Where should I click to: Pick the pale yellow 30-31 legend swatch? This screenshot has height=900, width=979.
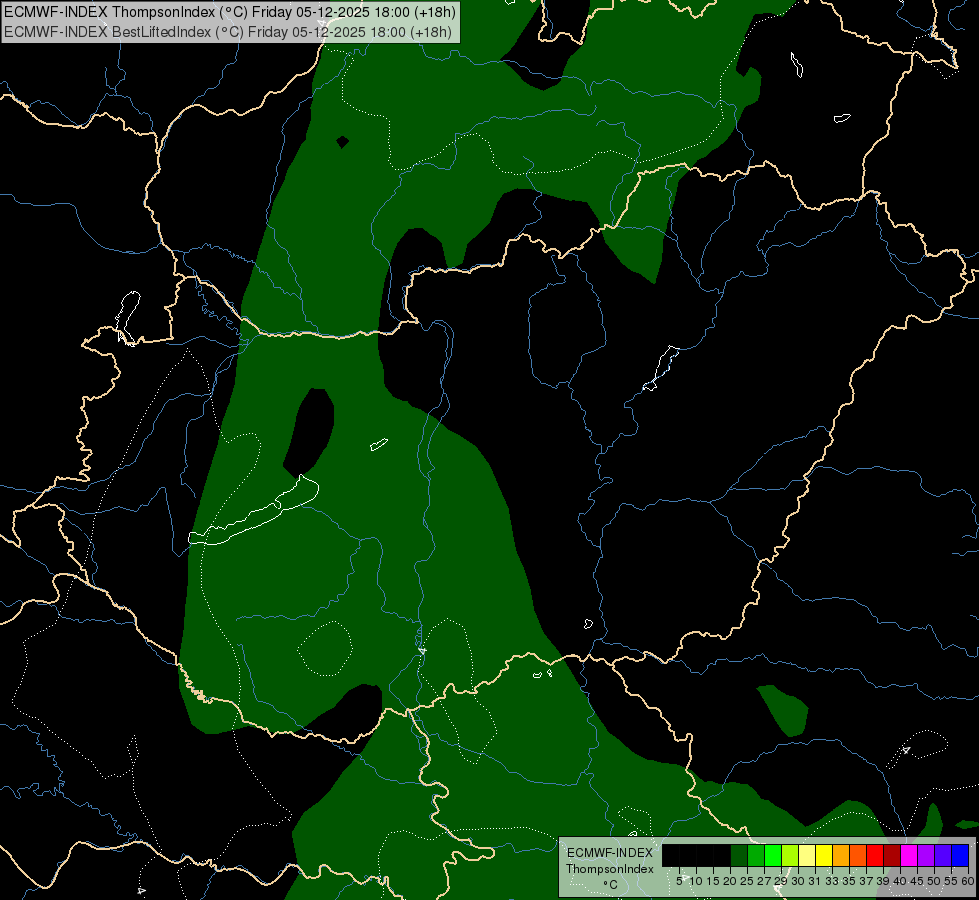tap(807, 855)
